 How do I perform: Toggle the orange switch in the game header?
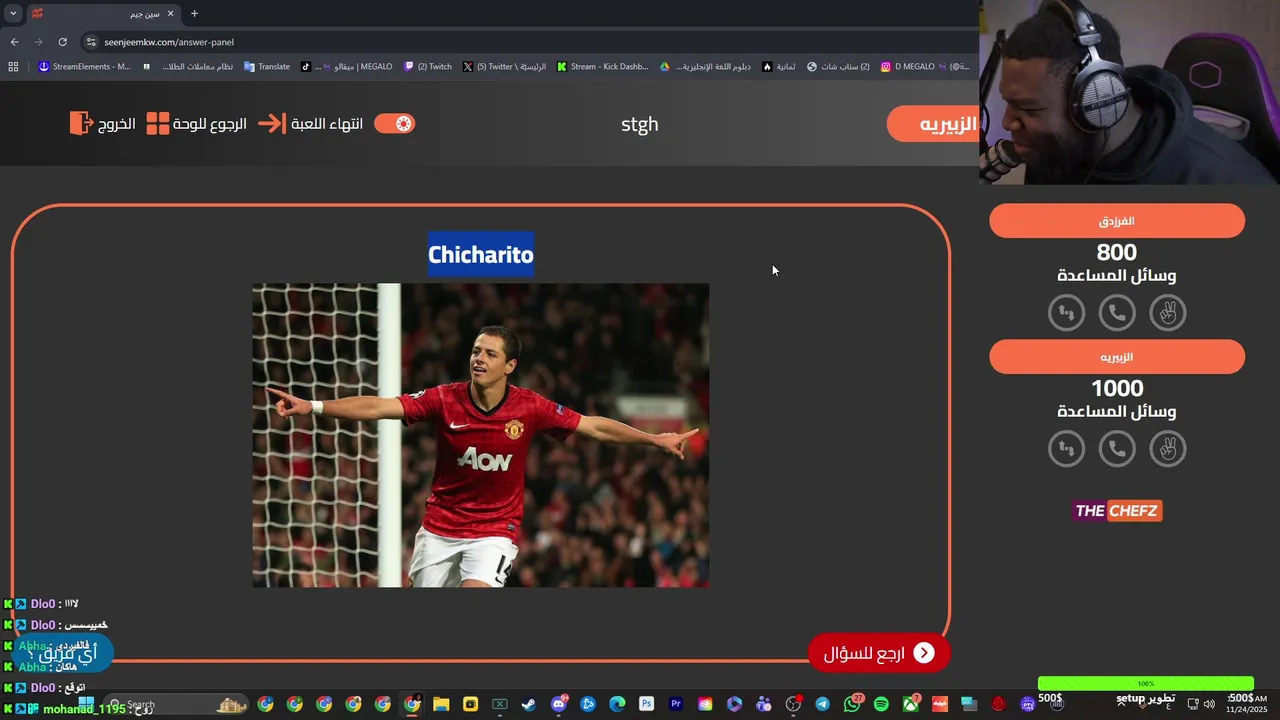pyautogui.click(x=394, y=124)
